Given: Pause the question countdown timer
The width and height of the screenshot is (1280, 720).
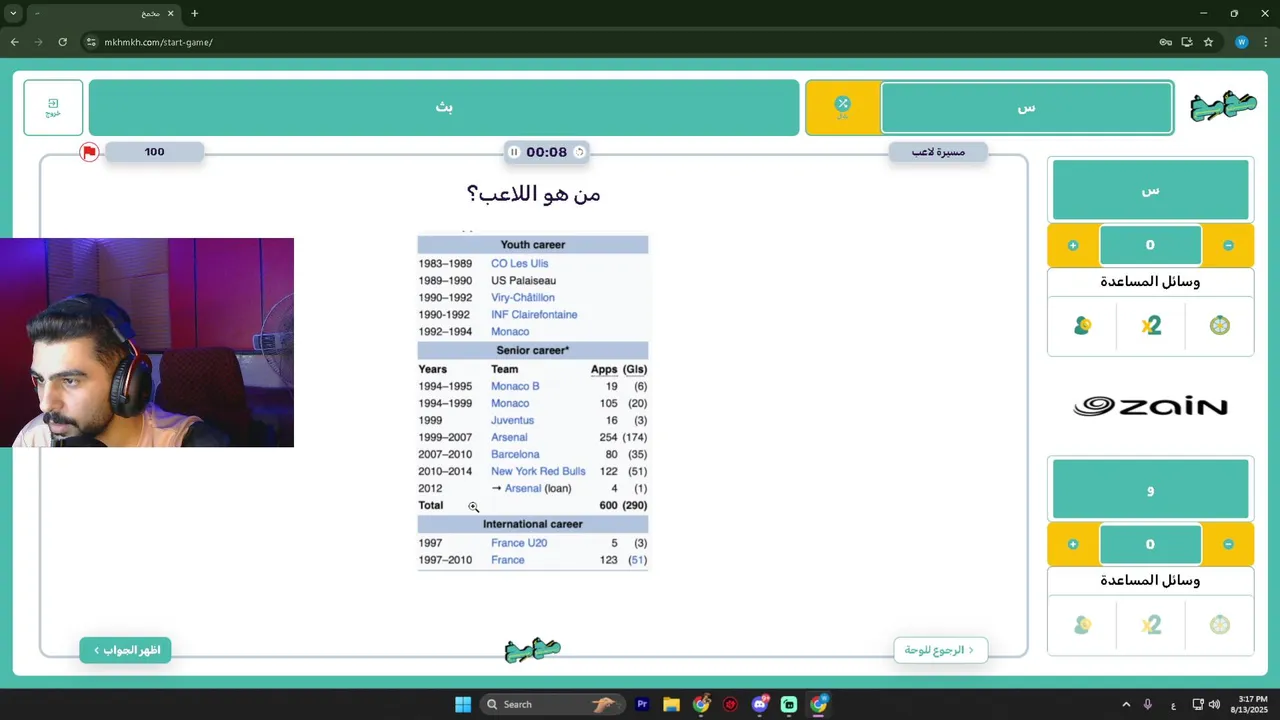Looking at the screenshot, I should click(x=514, y=152).
